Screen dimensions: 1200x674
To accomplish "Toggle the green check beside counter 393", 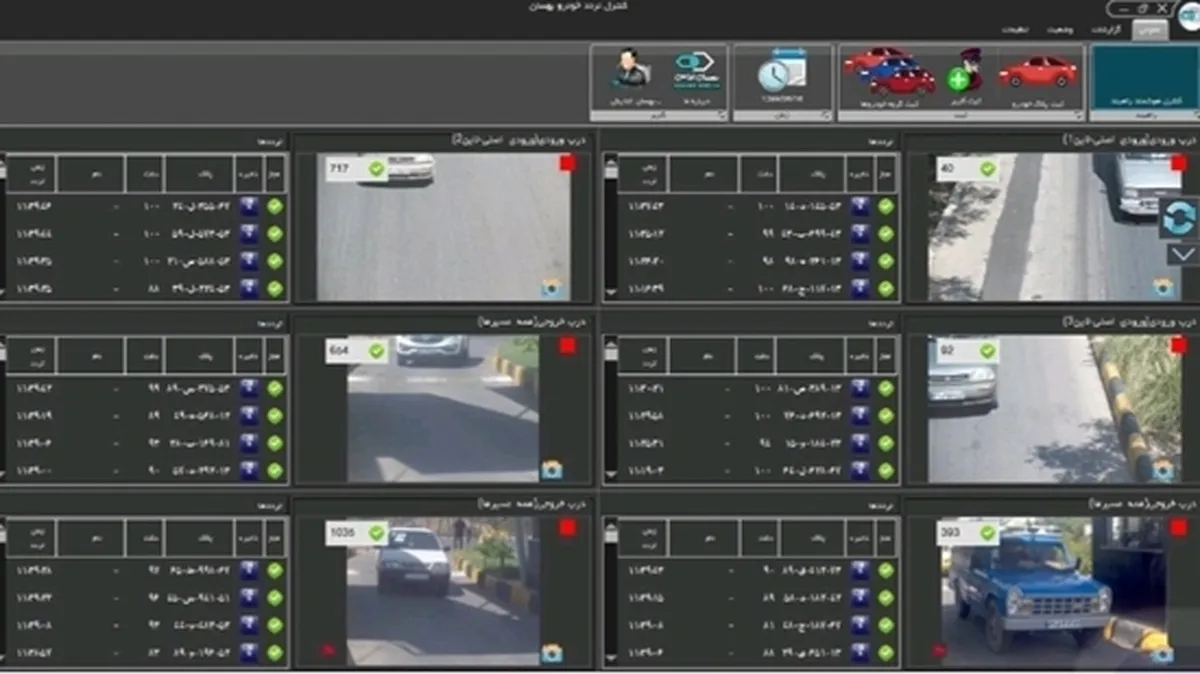I will [987, 533].
